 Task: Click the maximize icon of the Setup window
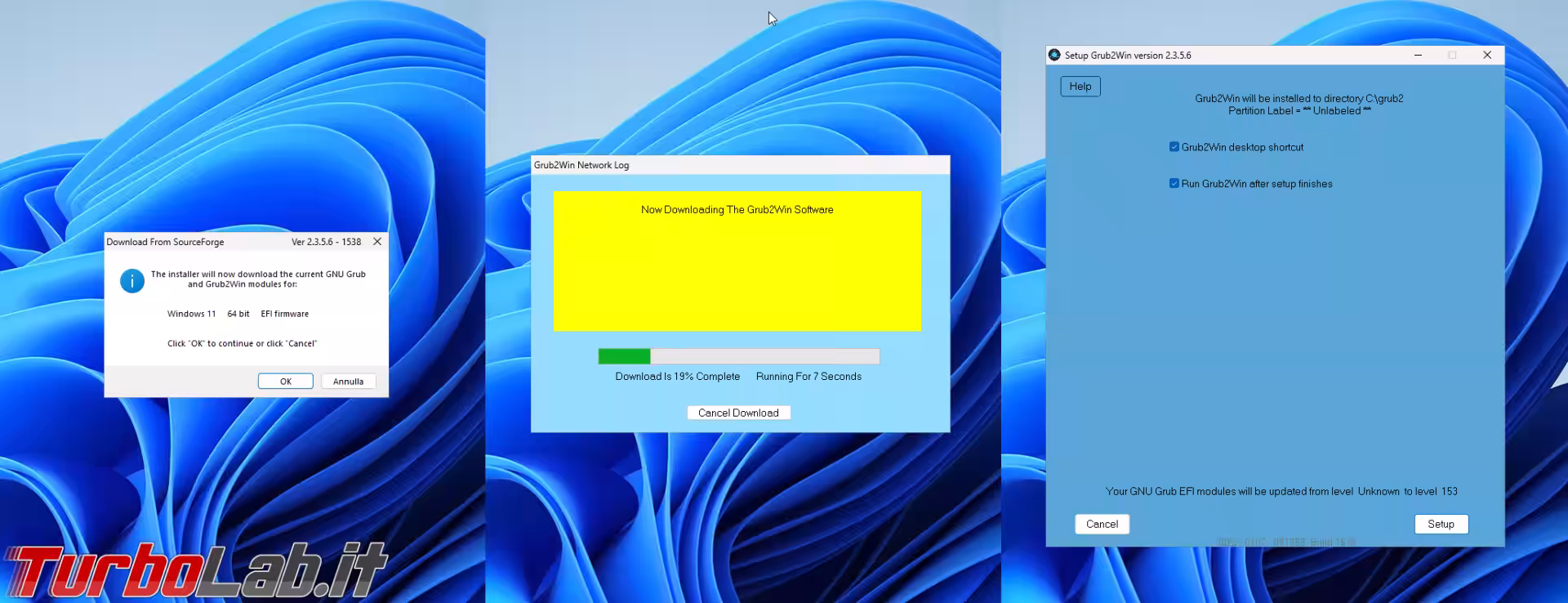click(x=1452, y=55)
